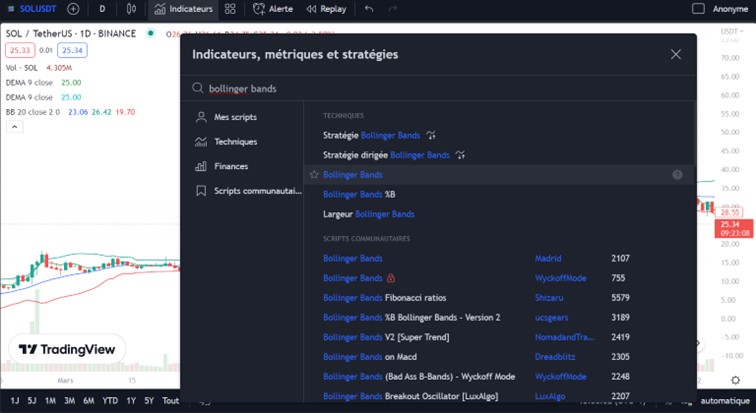
Task: Open help icon for Bollinger Bands row
Action: pyautogui.click(x=677, y=175)
